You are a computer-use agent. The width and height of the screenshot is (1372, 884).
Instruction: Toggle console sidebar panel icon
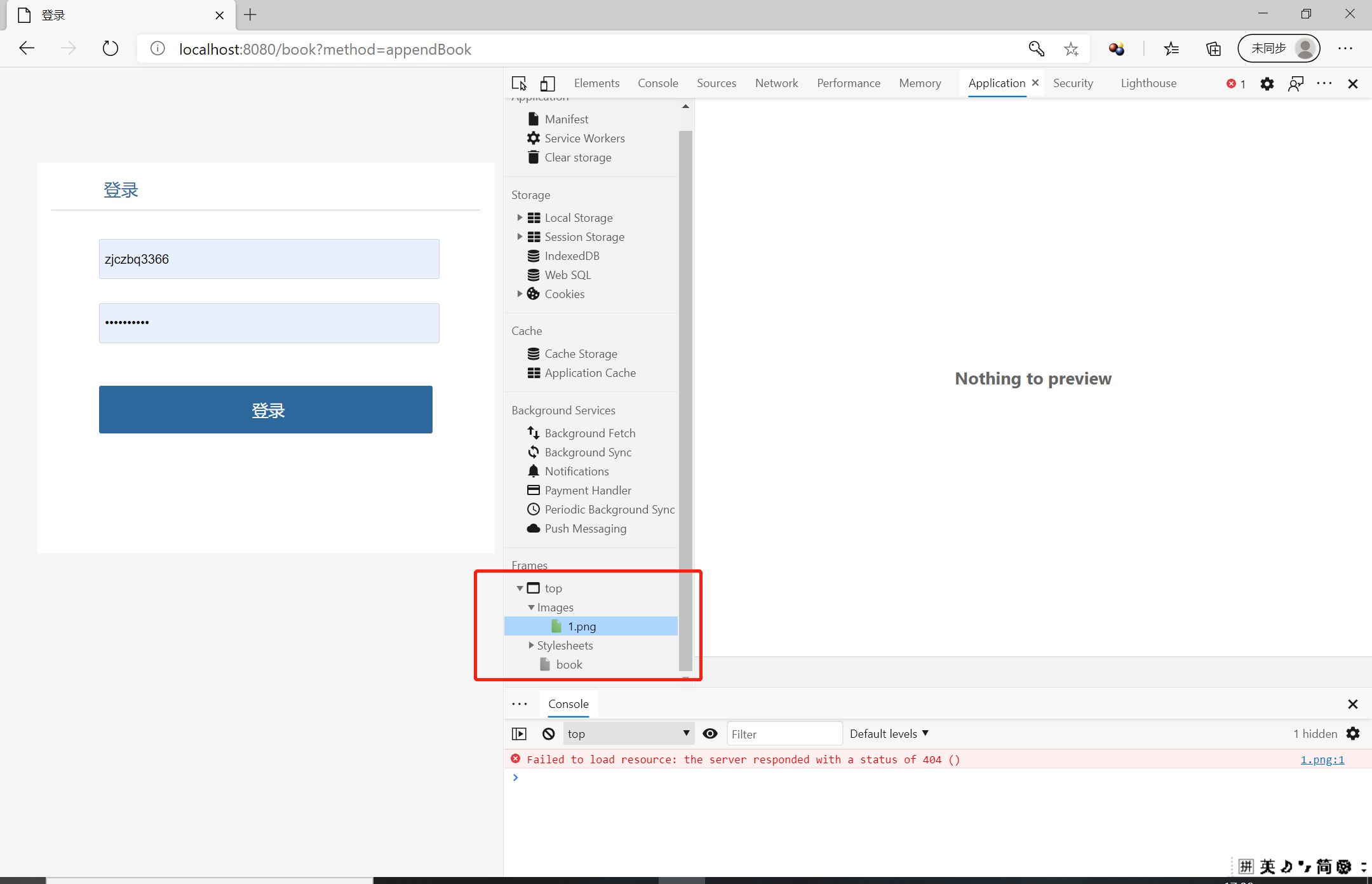tap(519, 733)
